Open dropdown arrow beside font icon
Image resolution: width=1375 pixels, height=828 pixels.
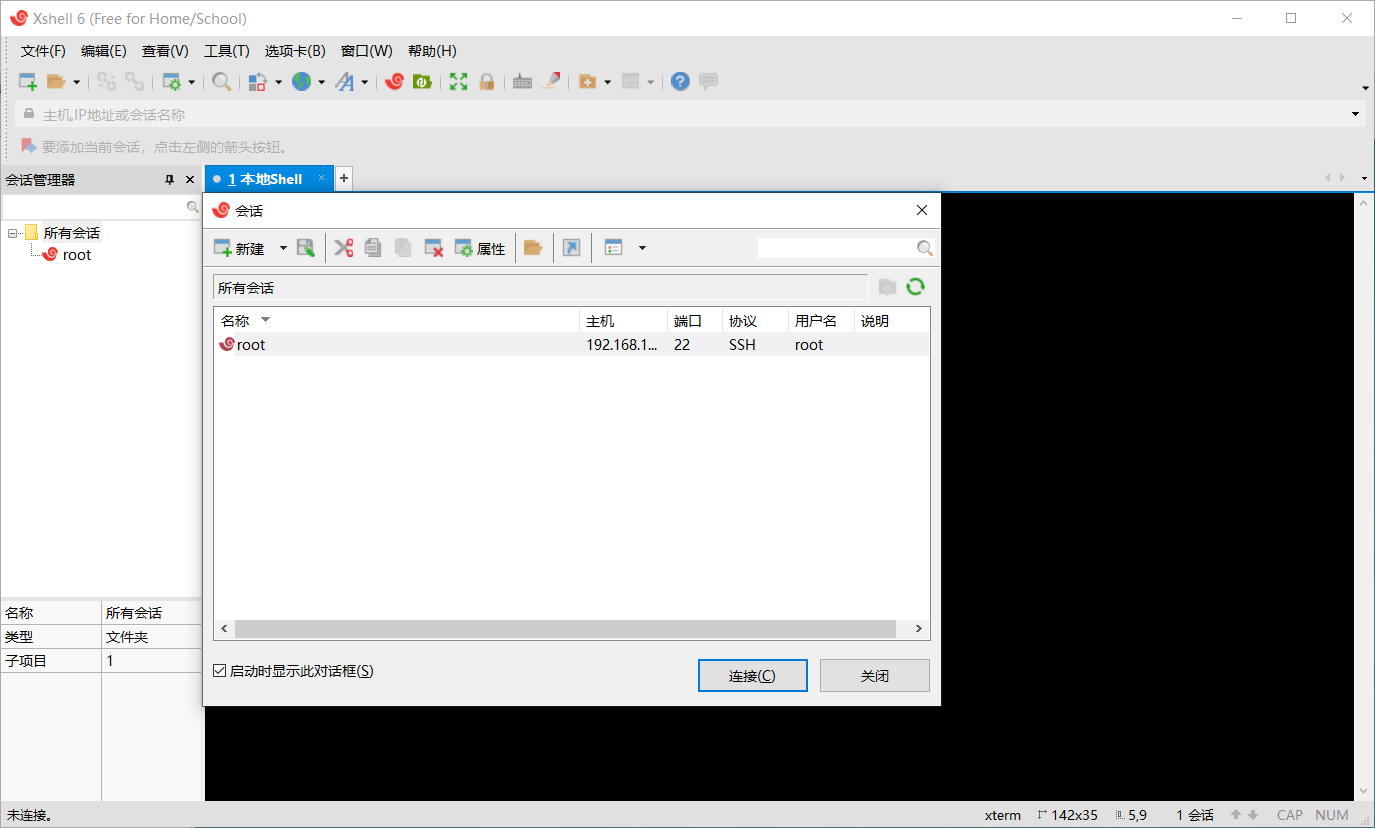[x=365, y=82]
